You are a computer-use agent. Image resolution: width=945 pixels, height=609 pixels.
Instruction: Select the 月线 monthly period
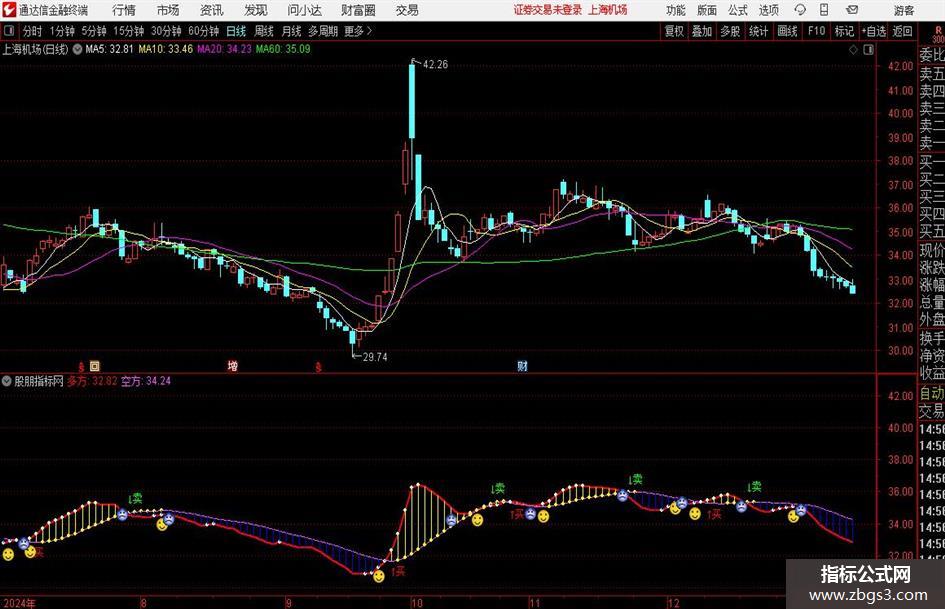click(x=292, y=31)
